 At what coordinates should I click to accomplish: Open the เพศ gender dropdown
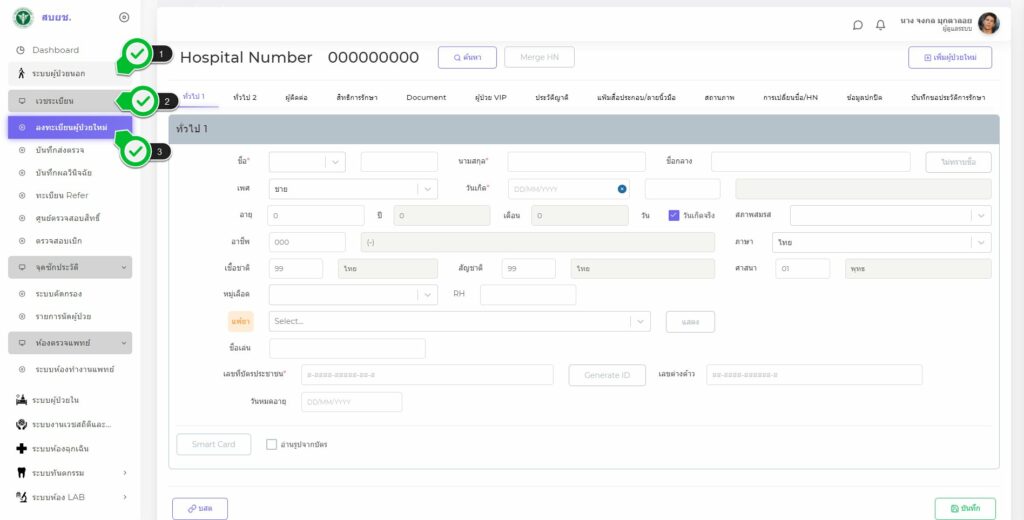[427, 189]
